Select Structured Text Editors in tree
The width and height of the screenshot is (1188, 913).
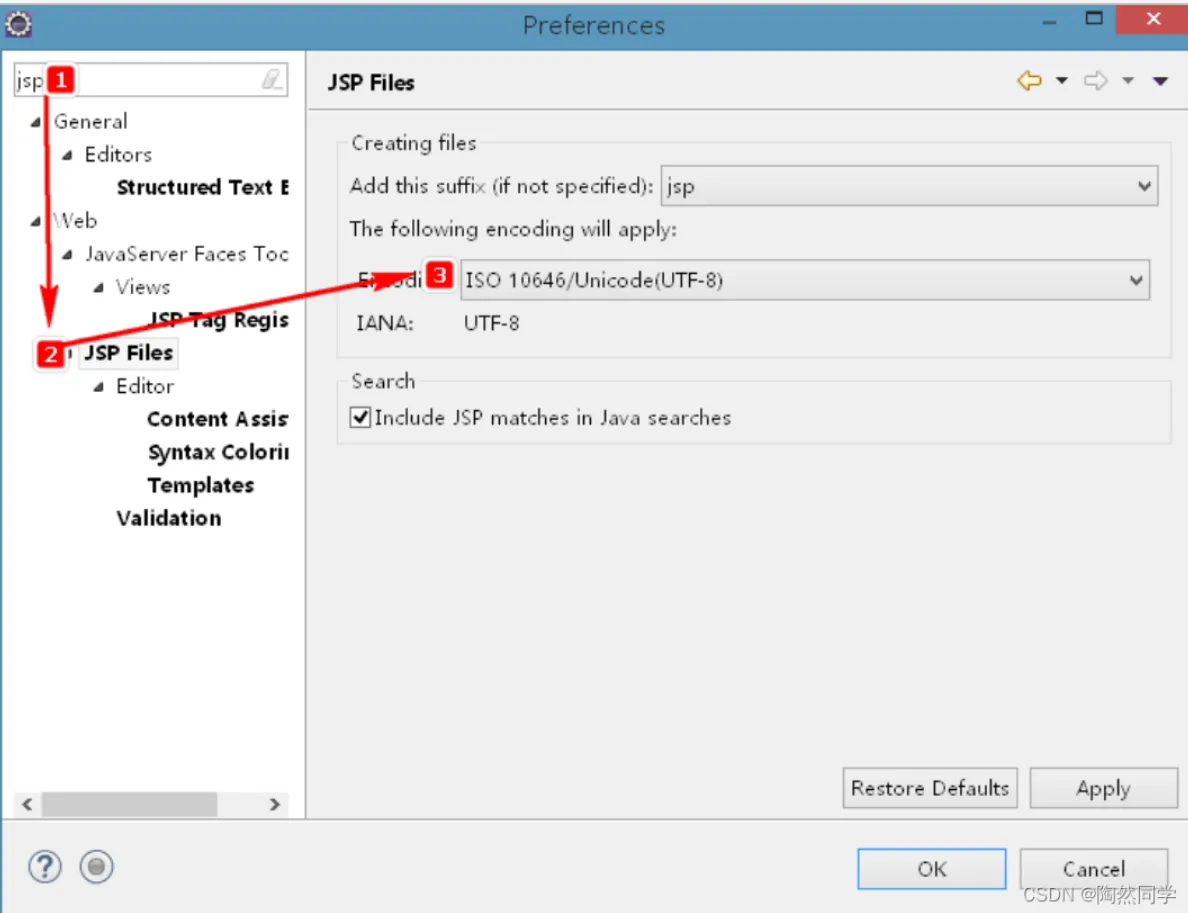(202, 187)
